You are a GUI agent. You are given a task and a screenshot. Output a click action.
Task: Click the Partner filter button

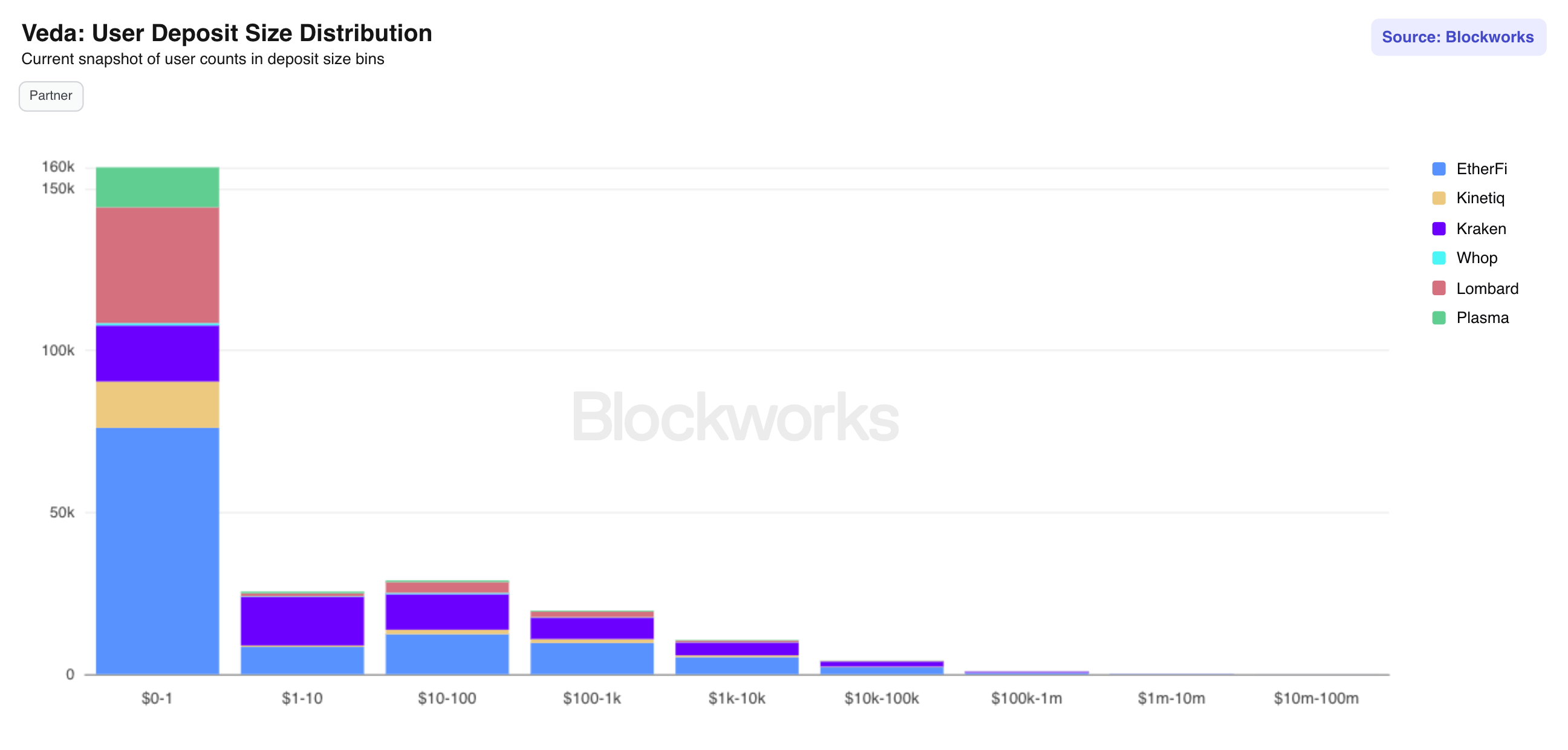(51, 96)
